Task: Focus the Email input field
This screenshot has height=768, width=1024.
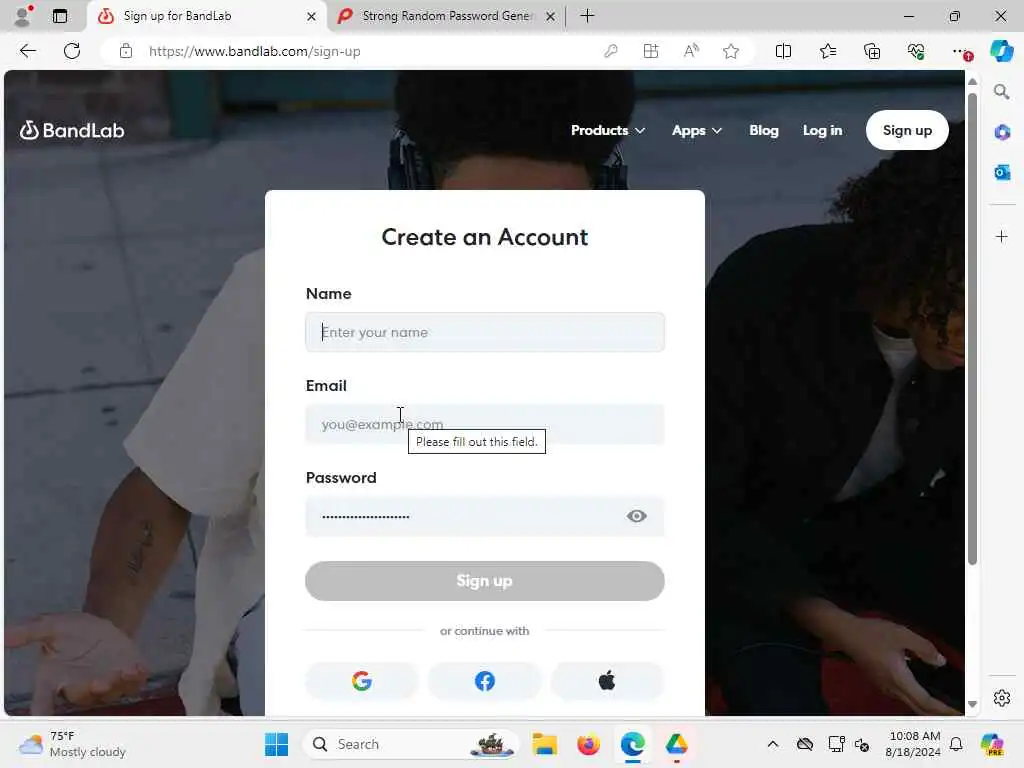Action: click(x=485, y=424)
